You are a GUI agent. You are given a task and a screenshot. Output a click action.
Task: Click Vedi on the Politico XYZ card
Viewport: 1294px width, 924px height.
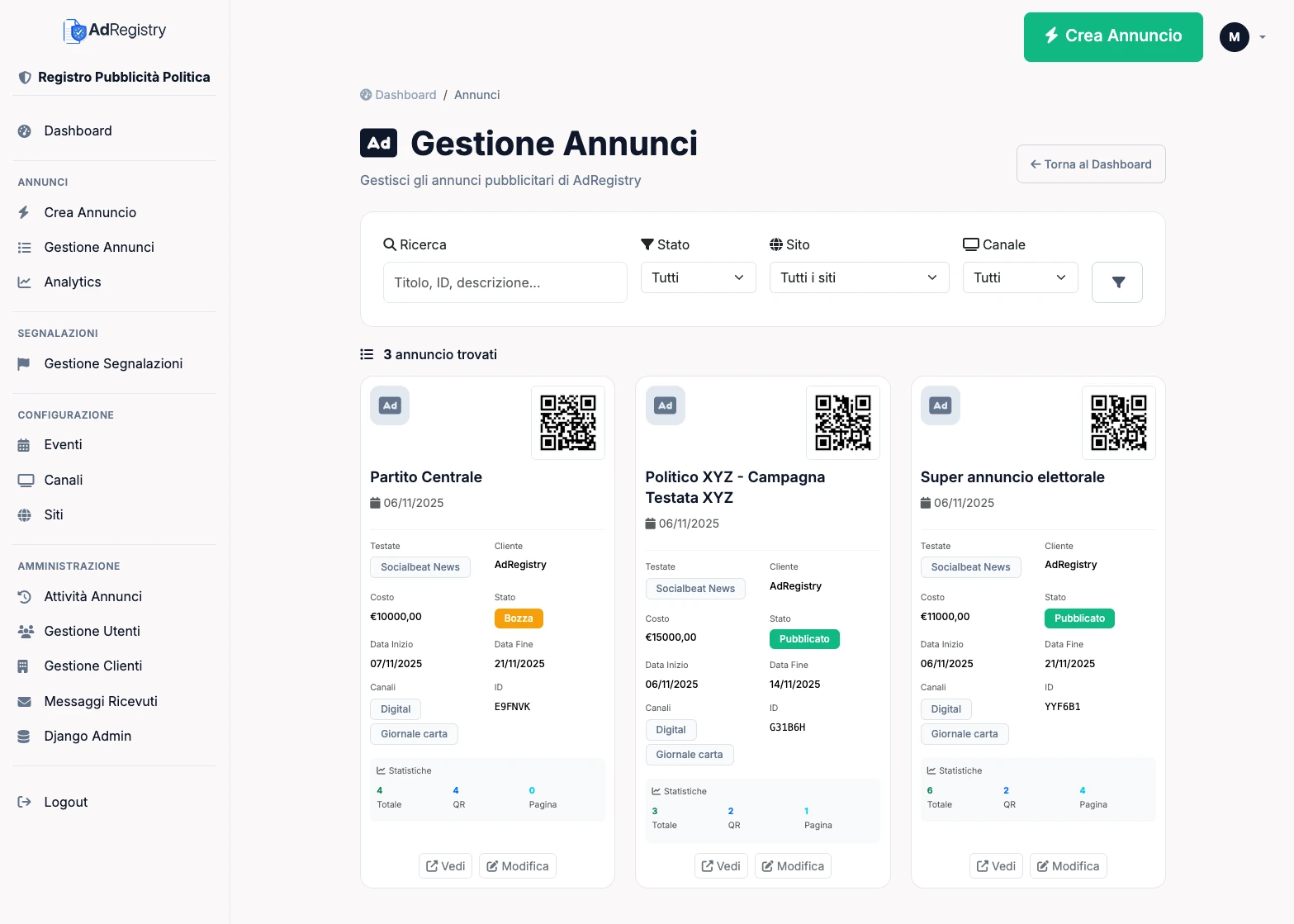pyautogui.click(x=720, y=865)
